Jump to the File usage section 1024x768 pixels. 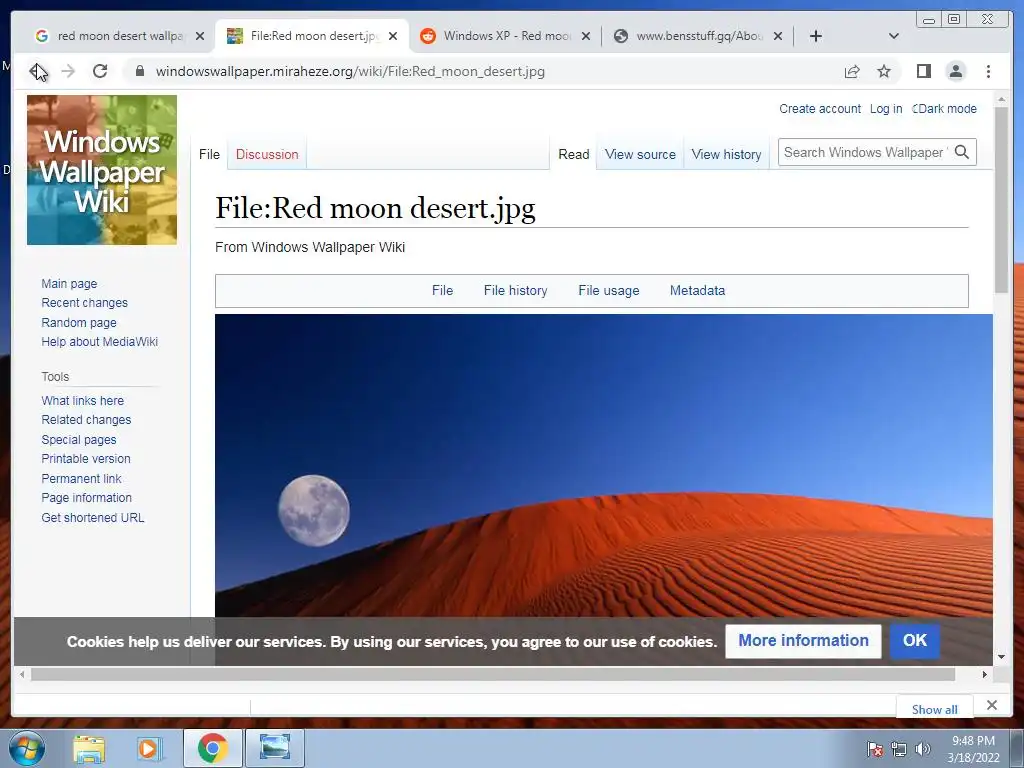609,291
